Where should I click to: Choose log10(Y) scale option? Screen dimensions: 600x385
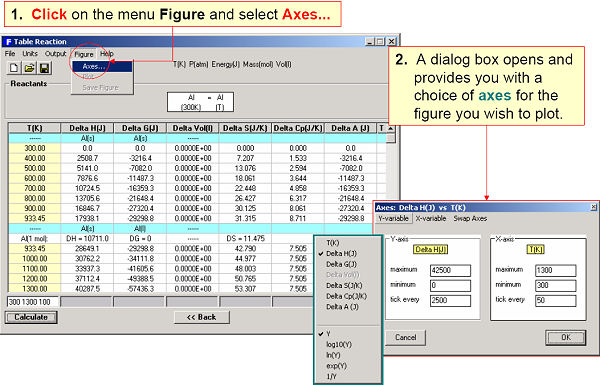pos(339,344)
